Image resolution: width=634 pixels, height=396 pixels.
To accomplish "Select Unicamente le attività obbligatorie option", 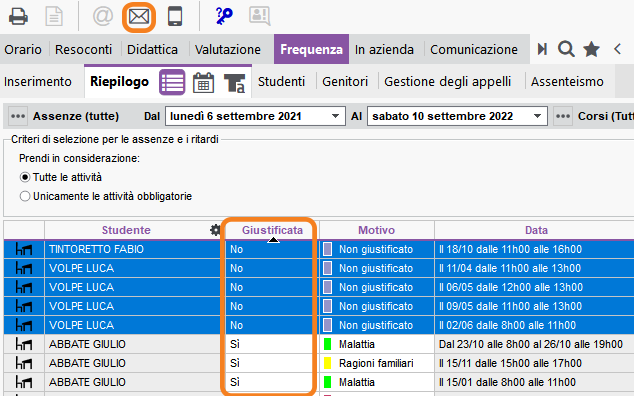I will click(25, 196).
